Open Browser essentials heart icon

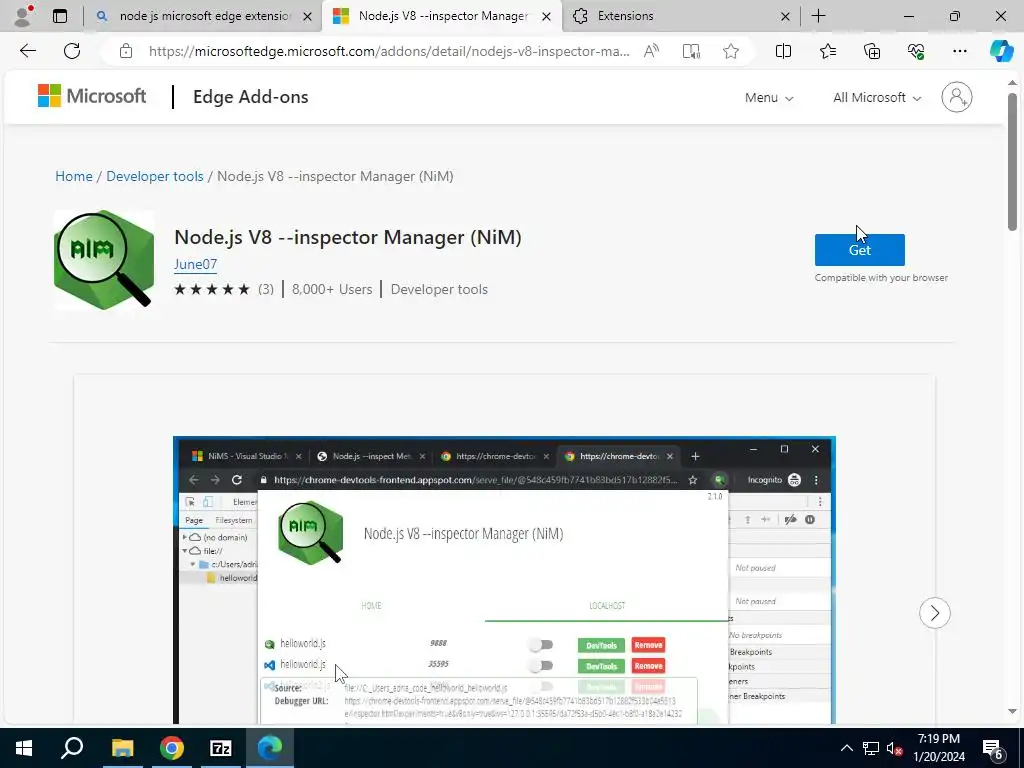[916, 51]
